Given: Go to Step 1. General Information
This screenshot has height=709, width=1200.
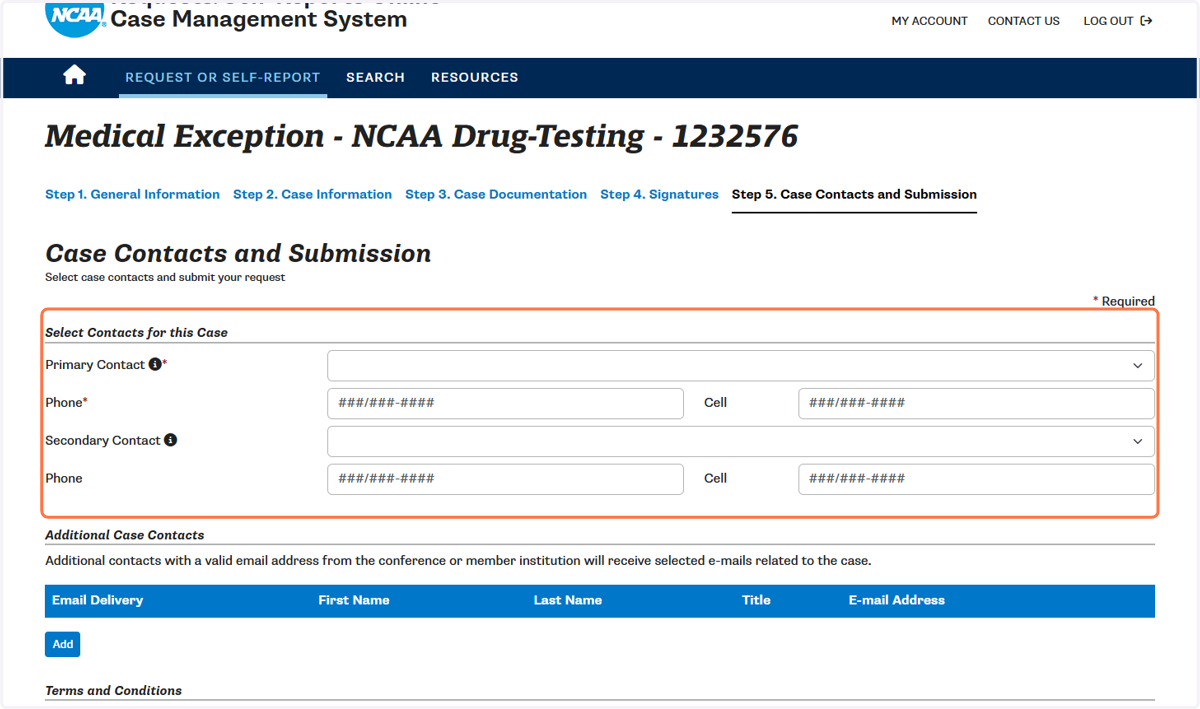Looking at the screenshot, I should tap(132, 194).
